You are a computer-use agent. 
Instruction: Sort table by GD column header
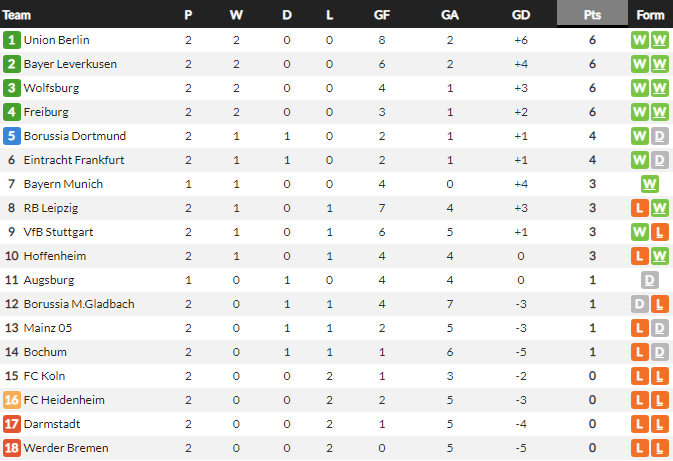pyautogui.click(x=521, y=15)
